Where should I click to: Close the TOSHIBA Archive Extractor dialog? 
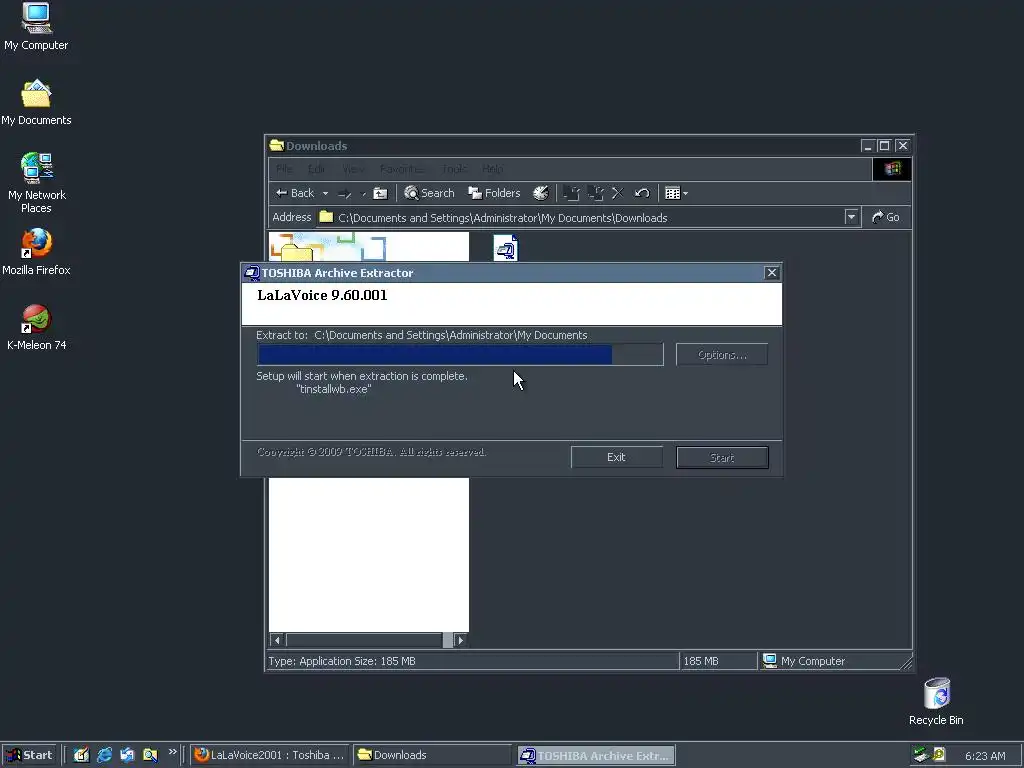tap(772, 272)
